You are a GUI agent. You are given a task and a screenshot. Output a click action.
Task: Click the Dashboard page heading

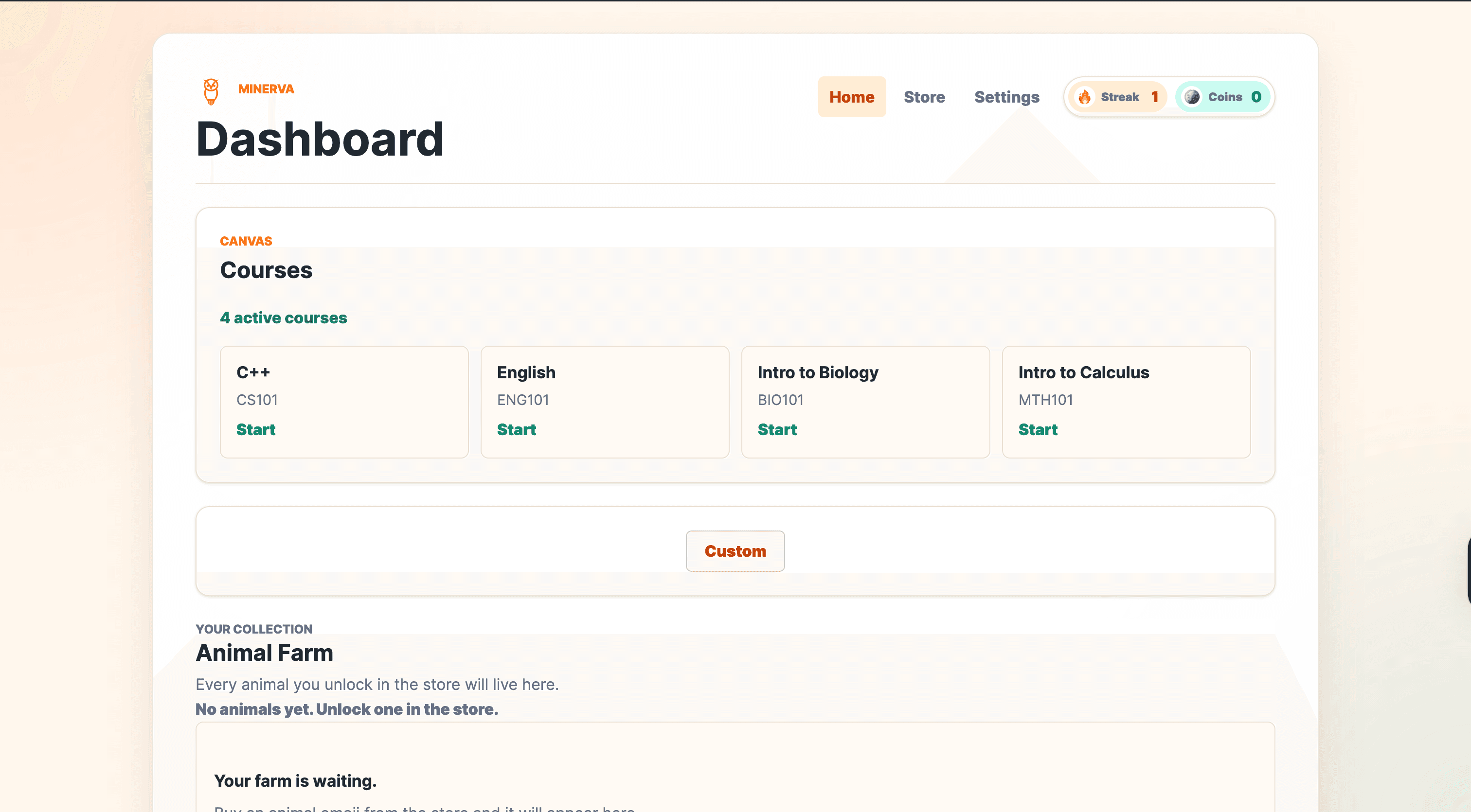(x=320, y=139)
